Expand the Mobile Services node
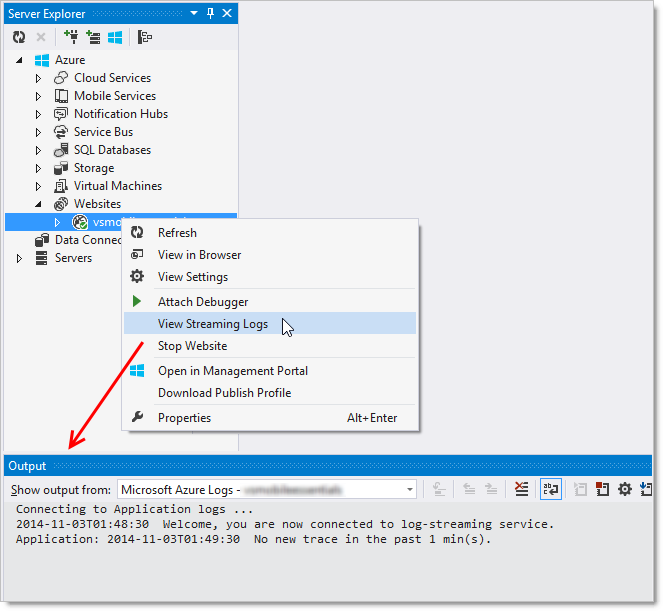This screenshot has height=611, width=663. [38, 96]
